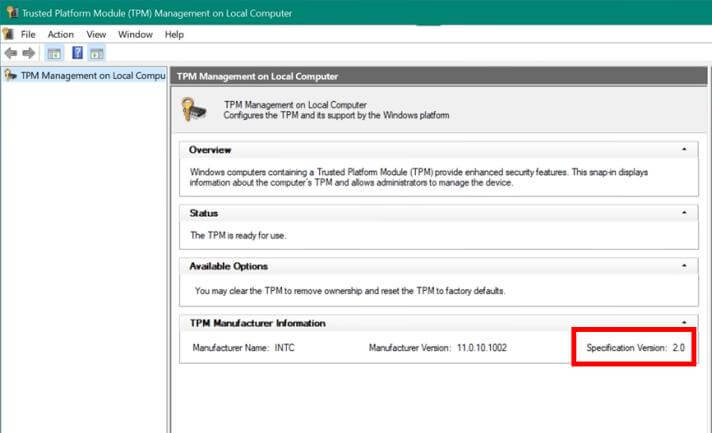
Task: Click the MMC app icon beside File
Action: [8, 34]
